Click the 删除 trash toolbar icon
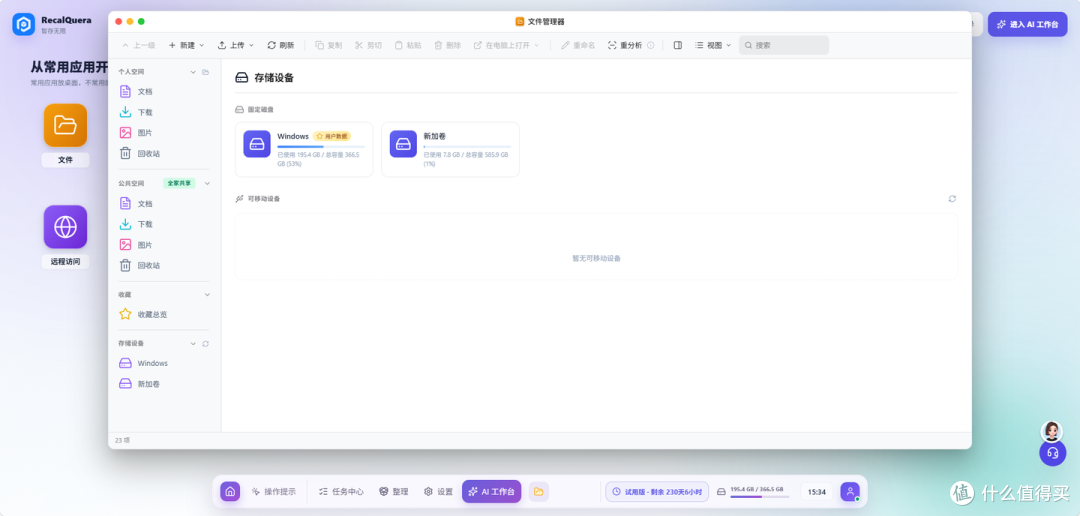This screenshot has height=516, width=1080. [x=438, y=45]
